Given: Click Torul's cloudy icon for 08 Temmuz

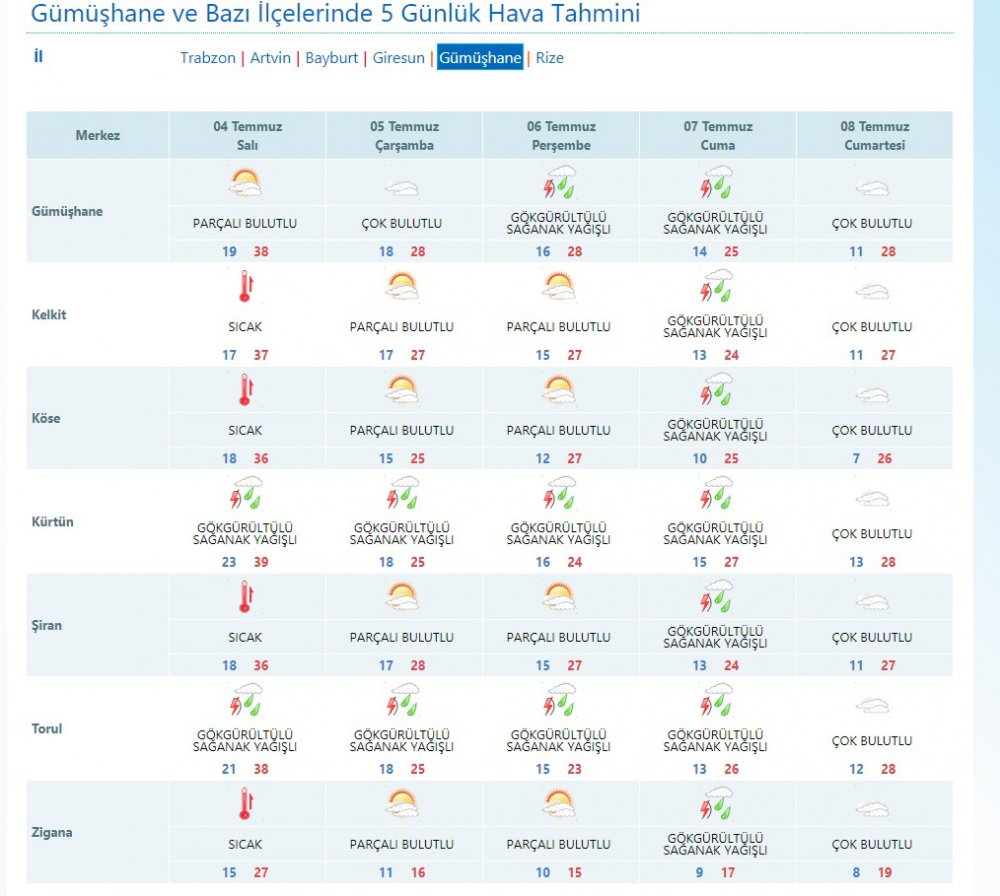Looking at the screenshot, I should click(x=873, y=706).
